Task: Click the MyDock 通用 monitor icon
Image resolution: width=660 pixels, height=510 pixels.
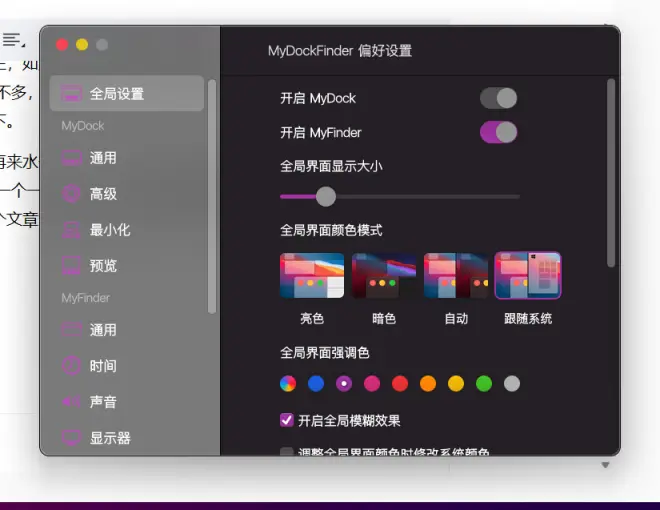Action: pos(71,158)
